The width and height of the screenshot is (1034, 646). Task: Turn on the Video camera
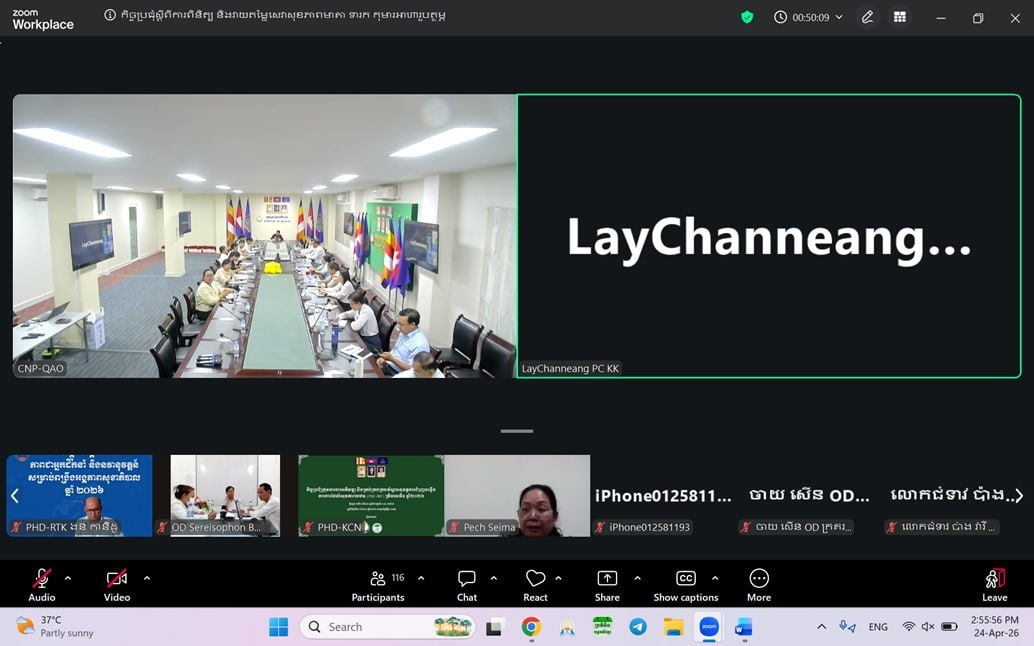tap(117, 585)
